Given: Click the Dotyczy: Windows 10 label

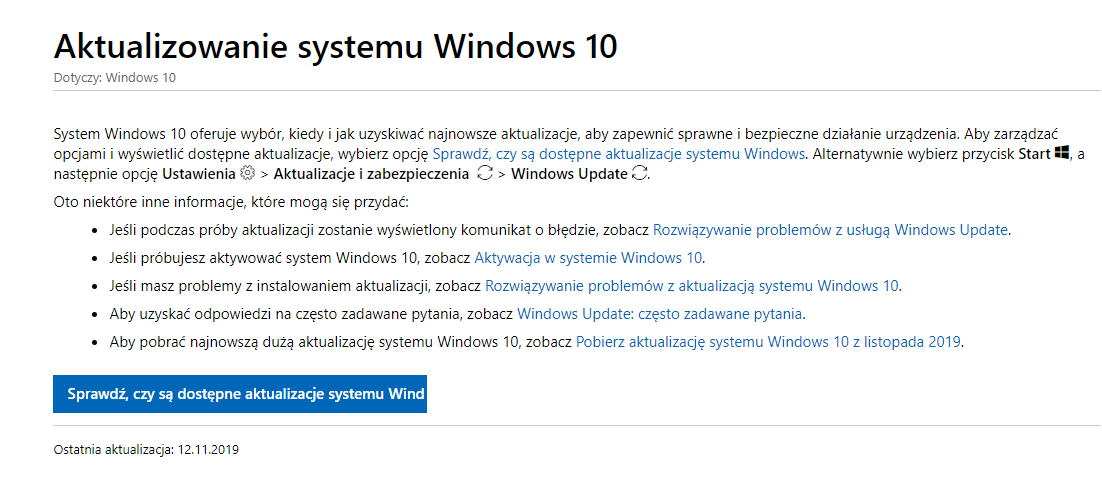Looking at the screenshot, I should coord(115,78).
